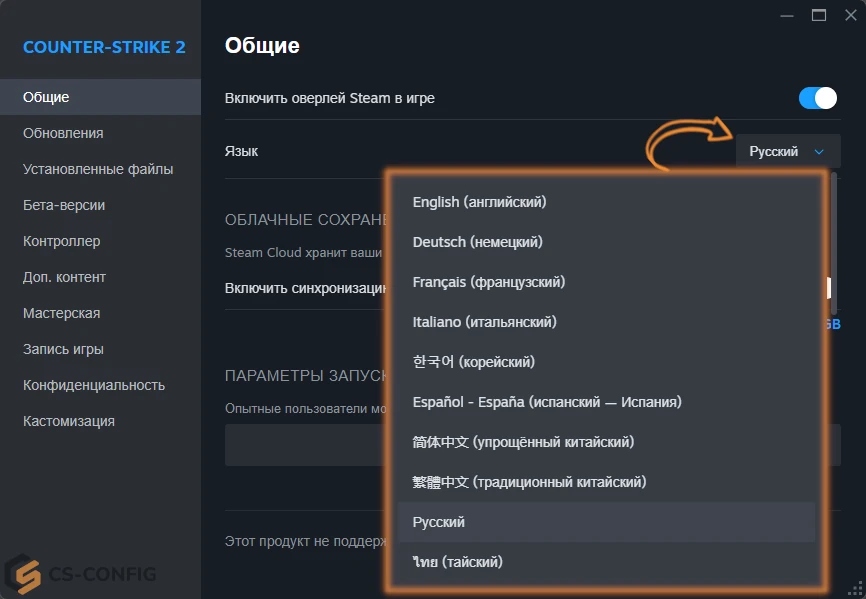Open the Контроллер settings
This screenshot has height=599, width=866.
coord(63,240)
